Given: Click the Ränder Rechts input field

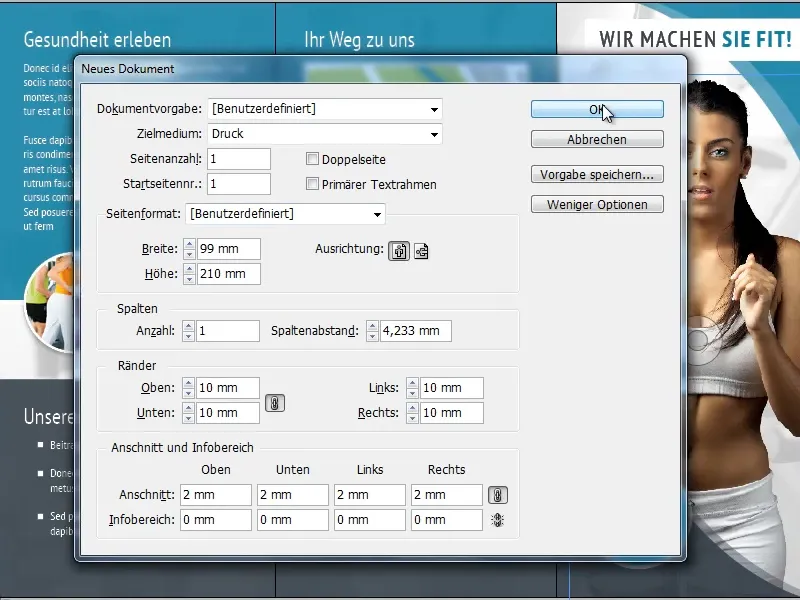Looking at the screenshot, I should click(x=452, y=413).
